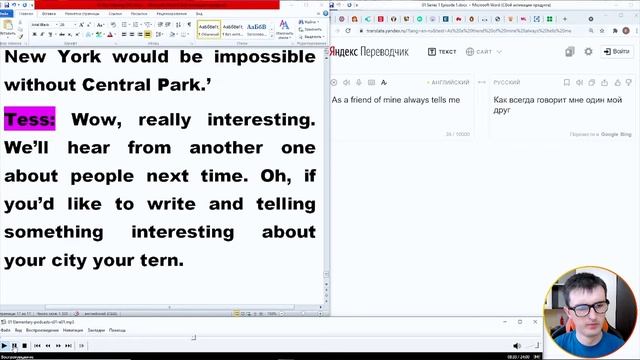Reload the Yandex Translate page
The height and width of the screenshot is (360, 640).
[348, 31]
